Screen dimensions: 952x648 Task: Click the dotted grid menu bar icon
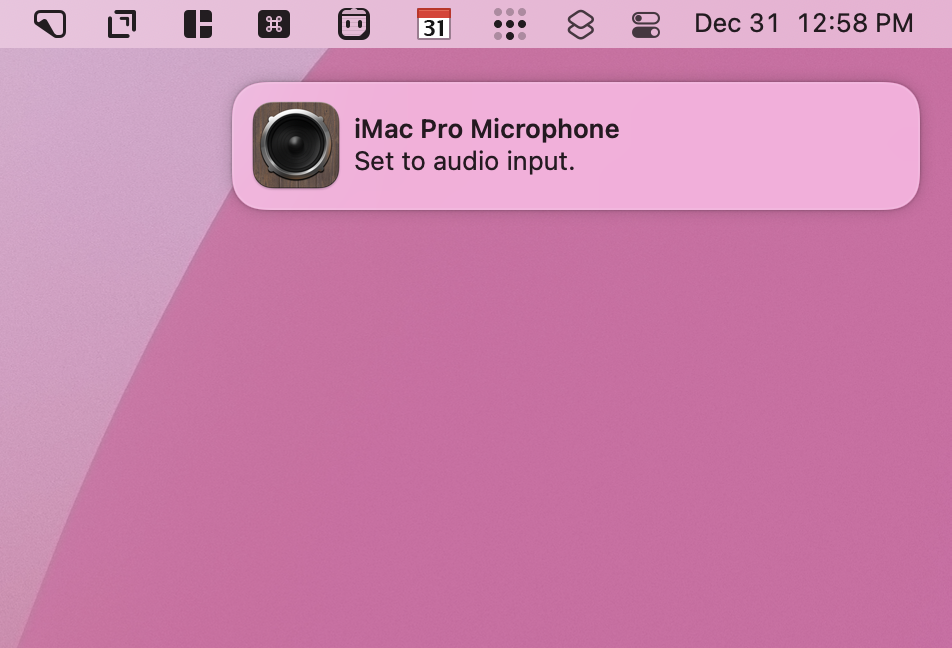tap(510, 24)
